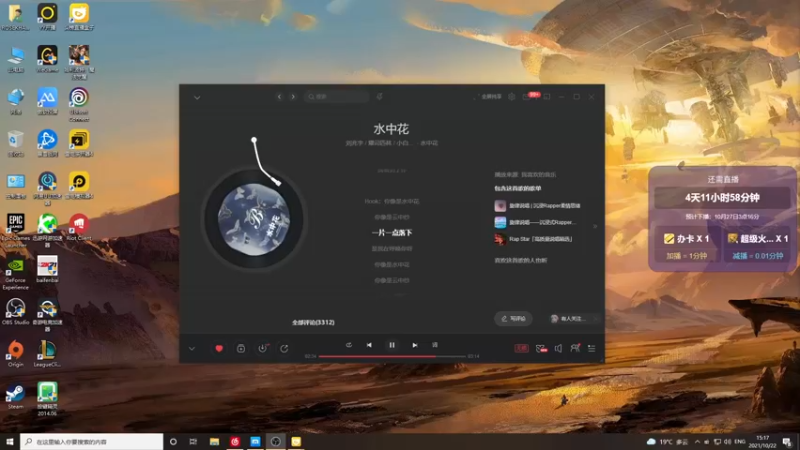800x450 pixels.
Task: Open the notification center icon
Action: coord(787,441)
